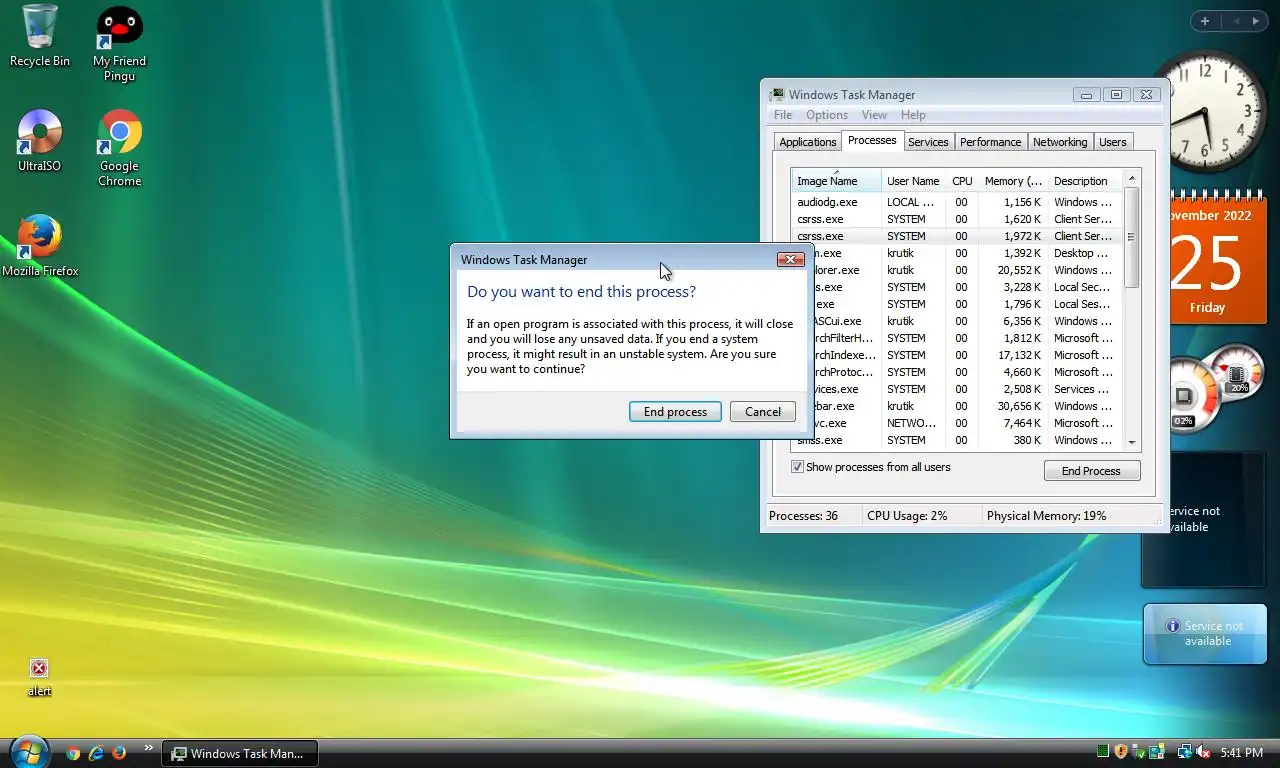Toggle Show processes from all users checkbox

coord(797,467)
